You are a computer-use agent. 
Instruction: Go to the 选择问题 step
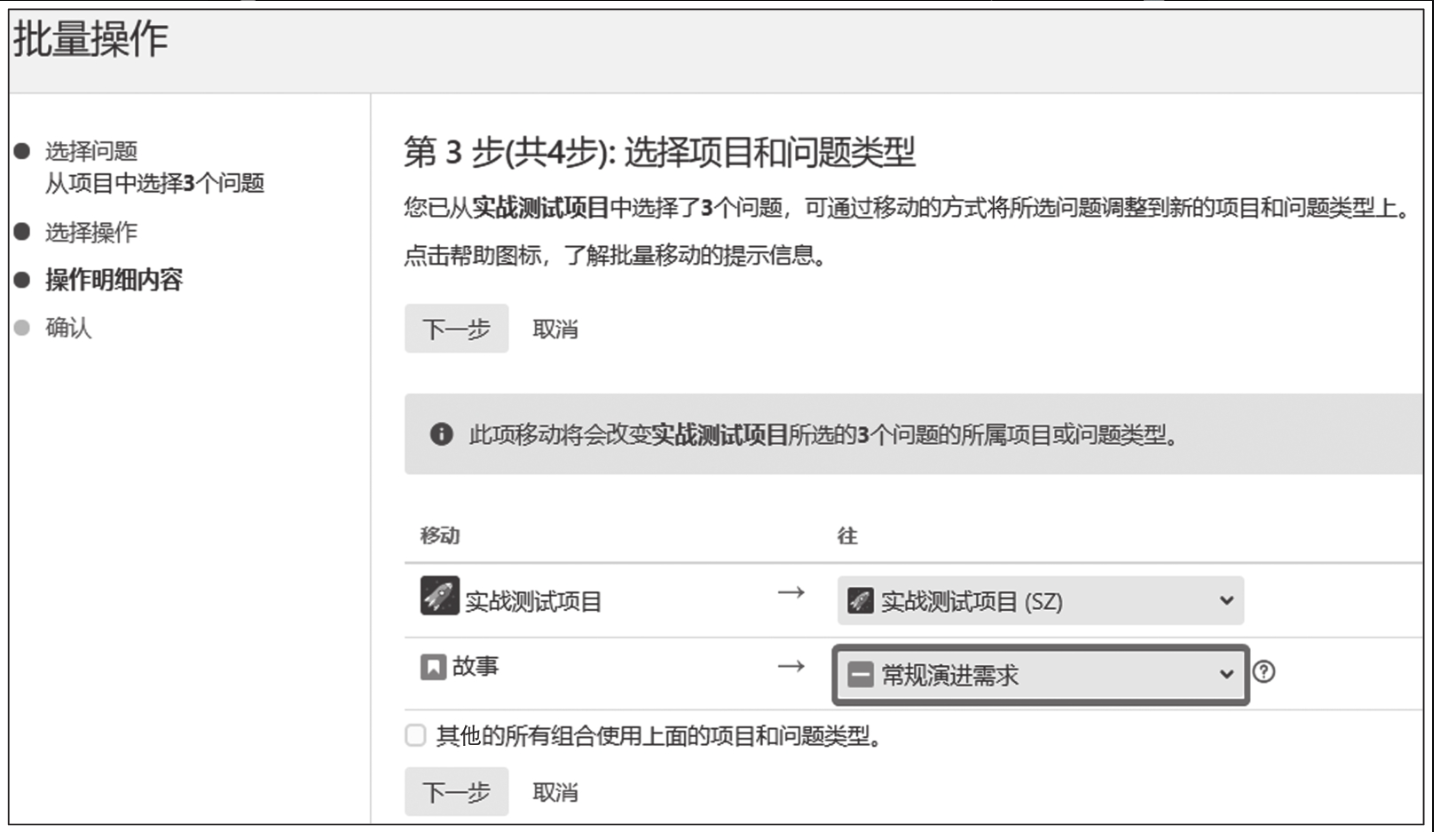click(x=91, y=152)
